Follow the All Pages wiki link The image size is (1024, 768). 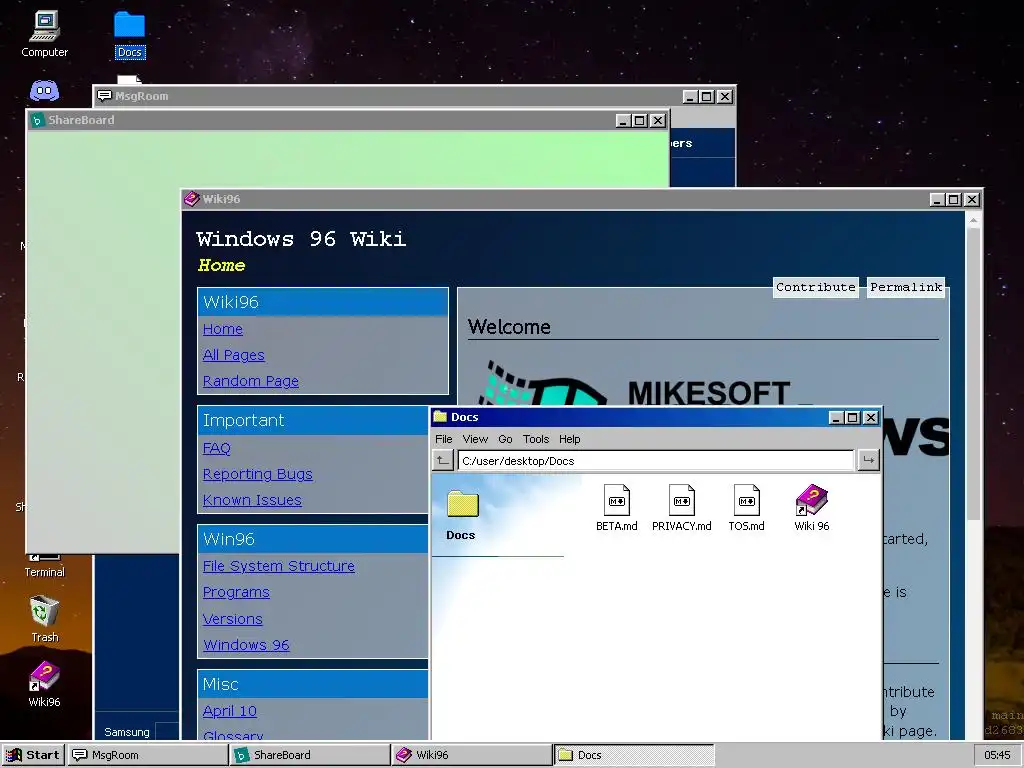233,355
